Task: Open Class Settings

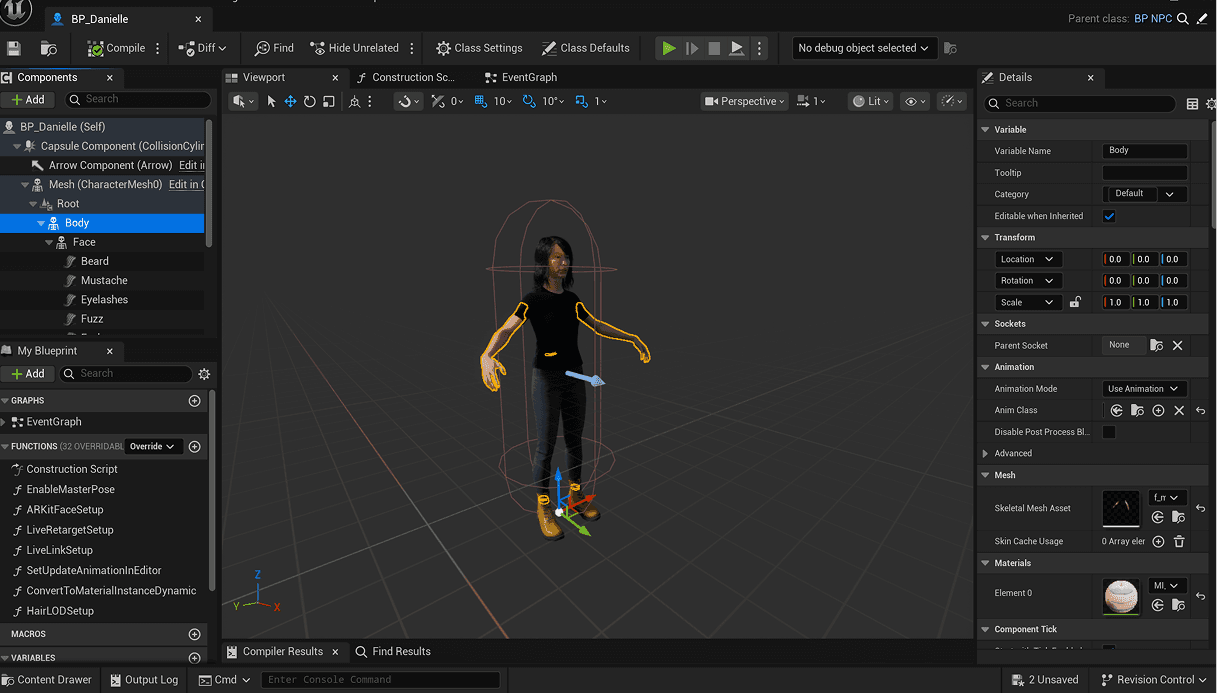Action: tap(479, 48)
